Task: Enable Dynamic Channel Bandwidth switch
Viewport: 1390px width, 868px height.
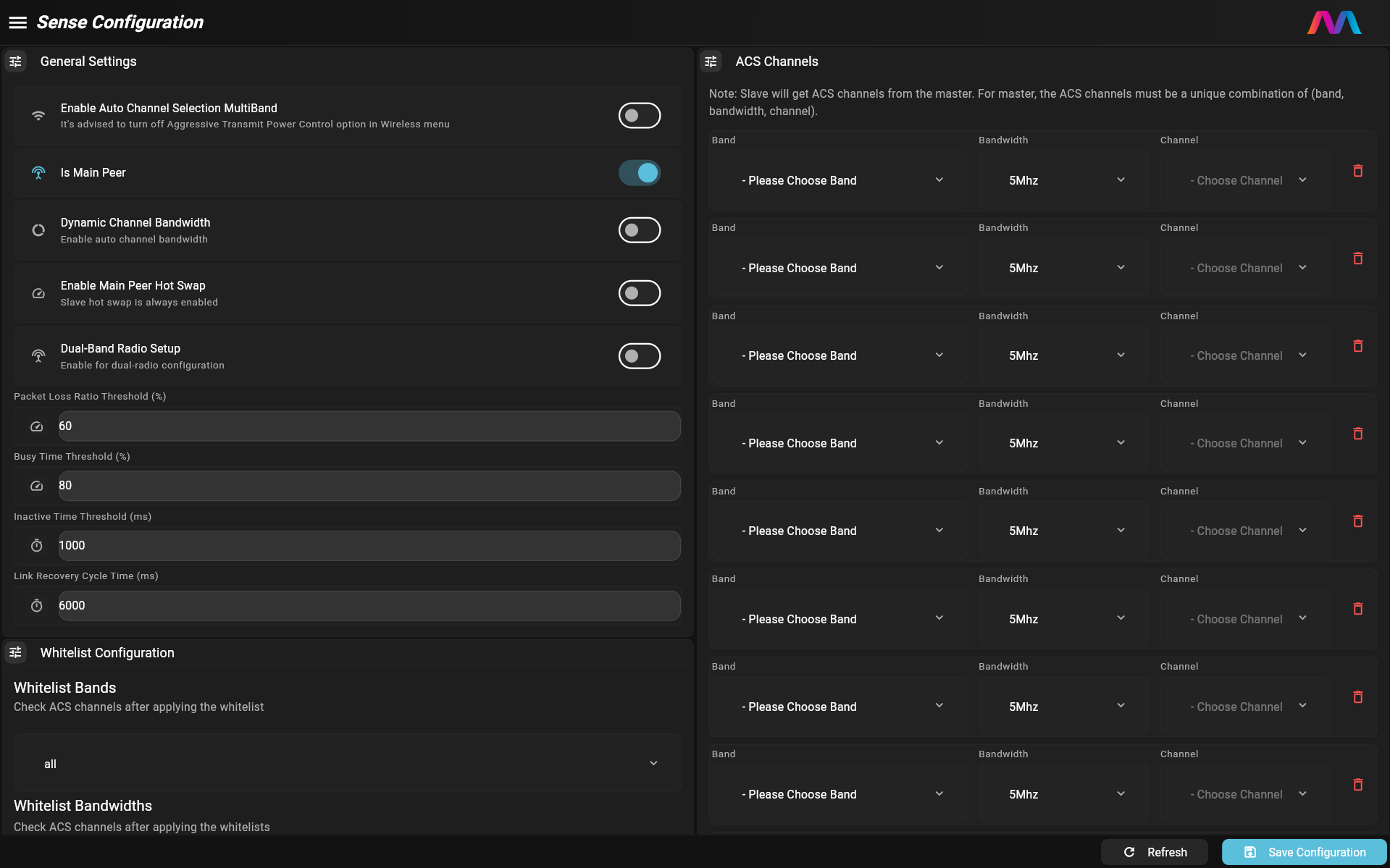Action: coord(640,230)
